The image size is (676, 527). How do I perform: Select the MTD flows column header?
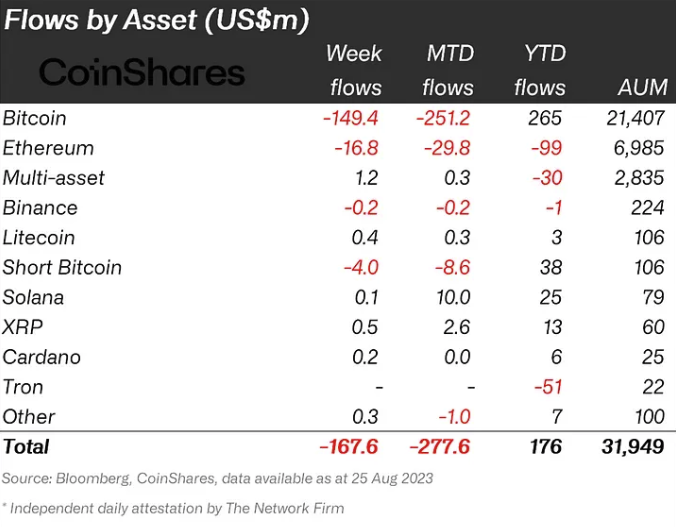[447, 70]
